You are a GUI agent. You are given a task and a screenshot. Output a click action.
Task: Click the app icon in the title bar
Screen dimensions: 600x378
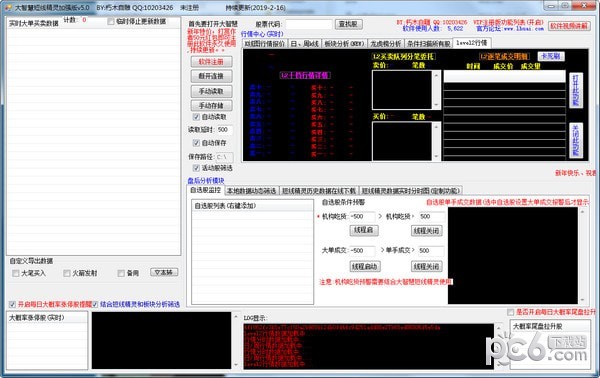pyautogui.click(x=8, y=7)
